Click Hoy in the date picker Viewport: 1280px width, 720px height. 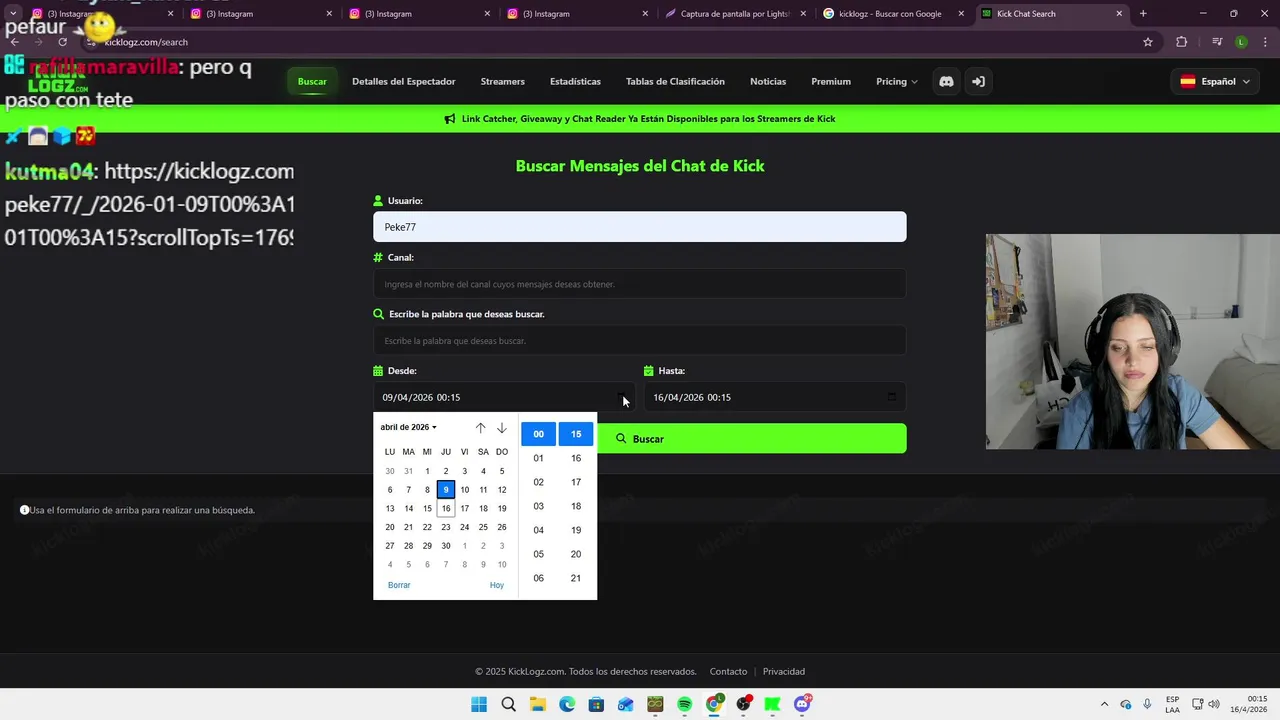pos(497,585)
